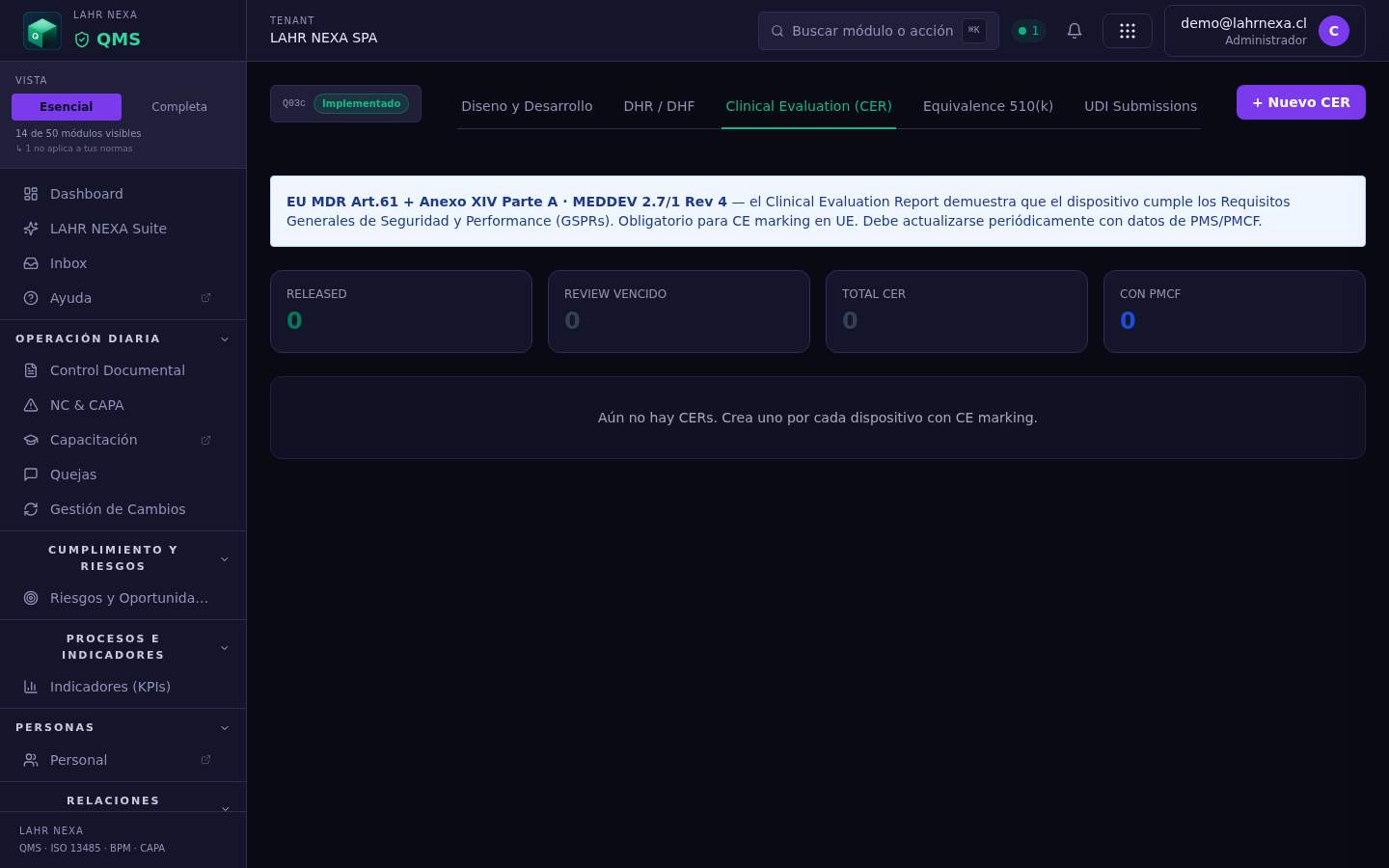
Task: Click the Gestión de Cambios refresh icon
Action: 31,509
